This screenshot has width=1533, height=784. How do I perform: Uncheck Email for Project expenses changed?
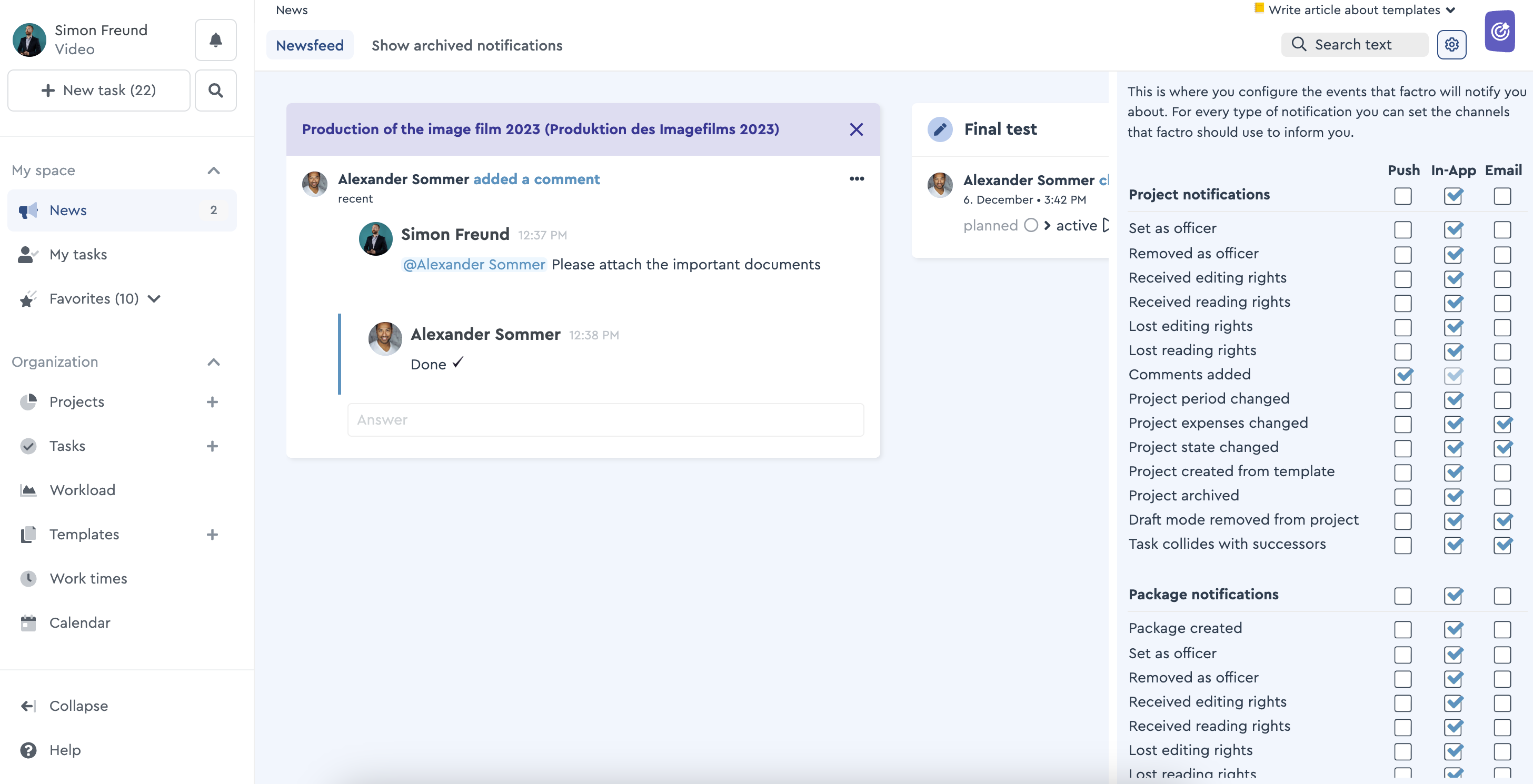[x=1502, y=424]
